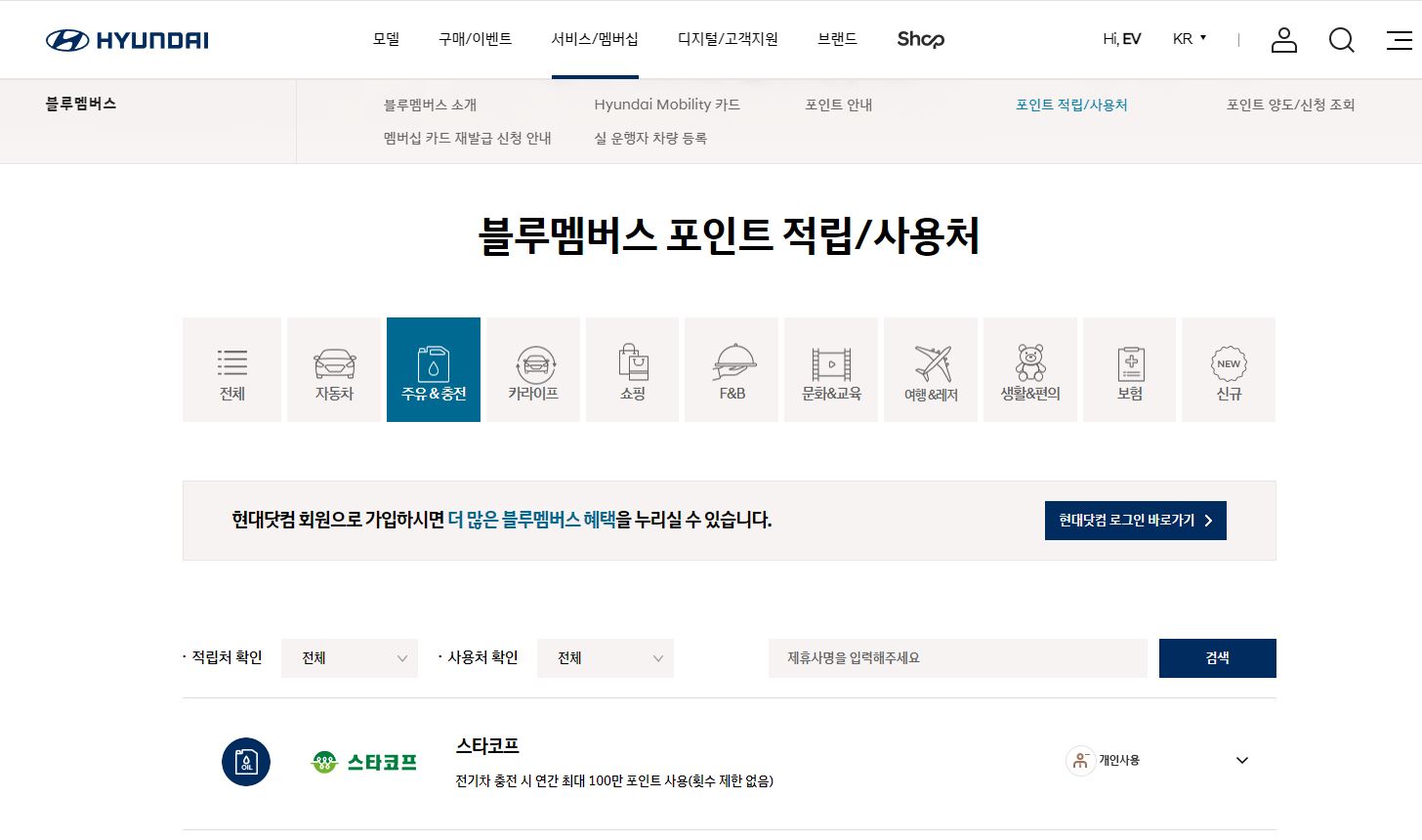Click the 전기차 충전 시 description text

[614, 781]
